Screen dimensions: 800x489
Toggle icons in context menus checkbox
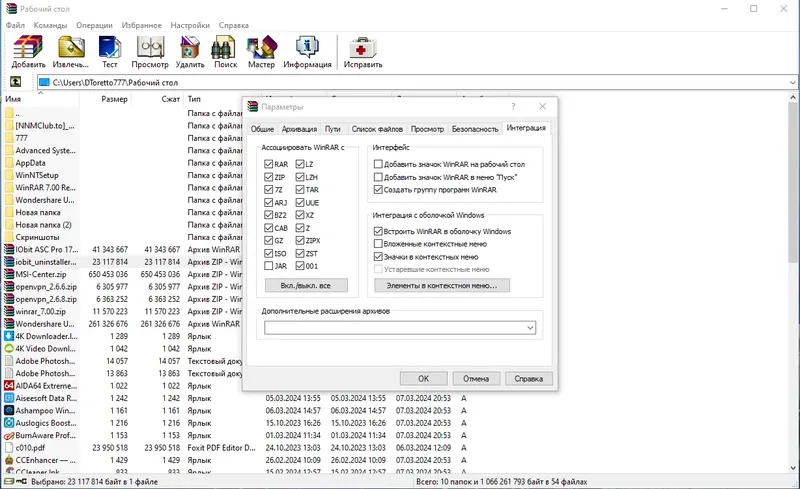tap(378, 256)
